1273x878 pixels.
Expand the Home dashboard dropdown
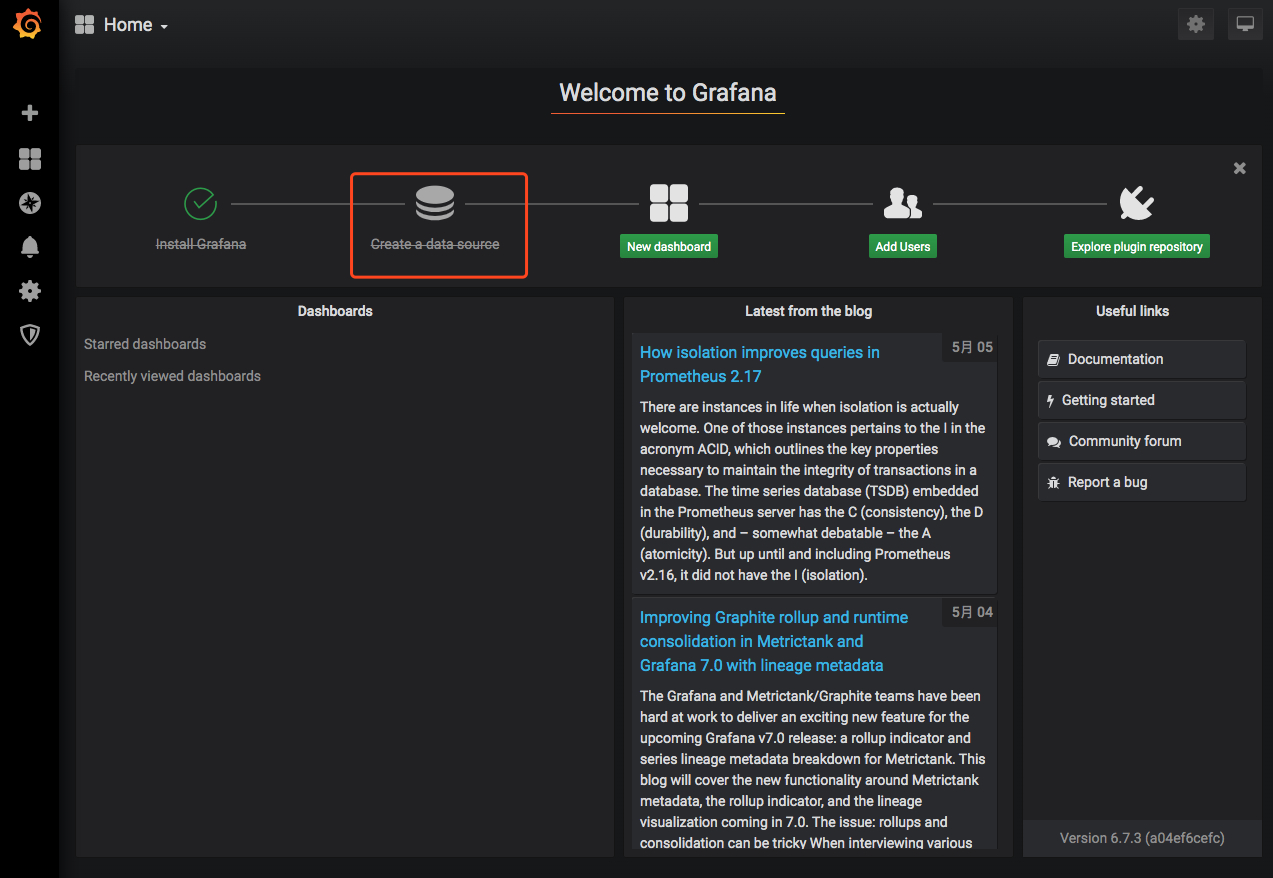tap(121, 25)
